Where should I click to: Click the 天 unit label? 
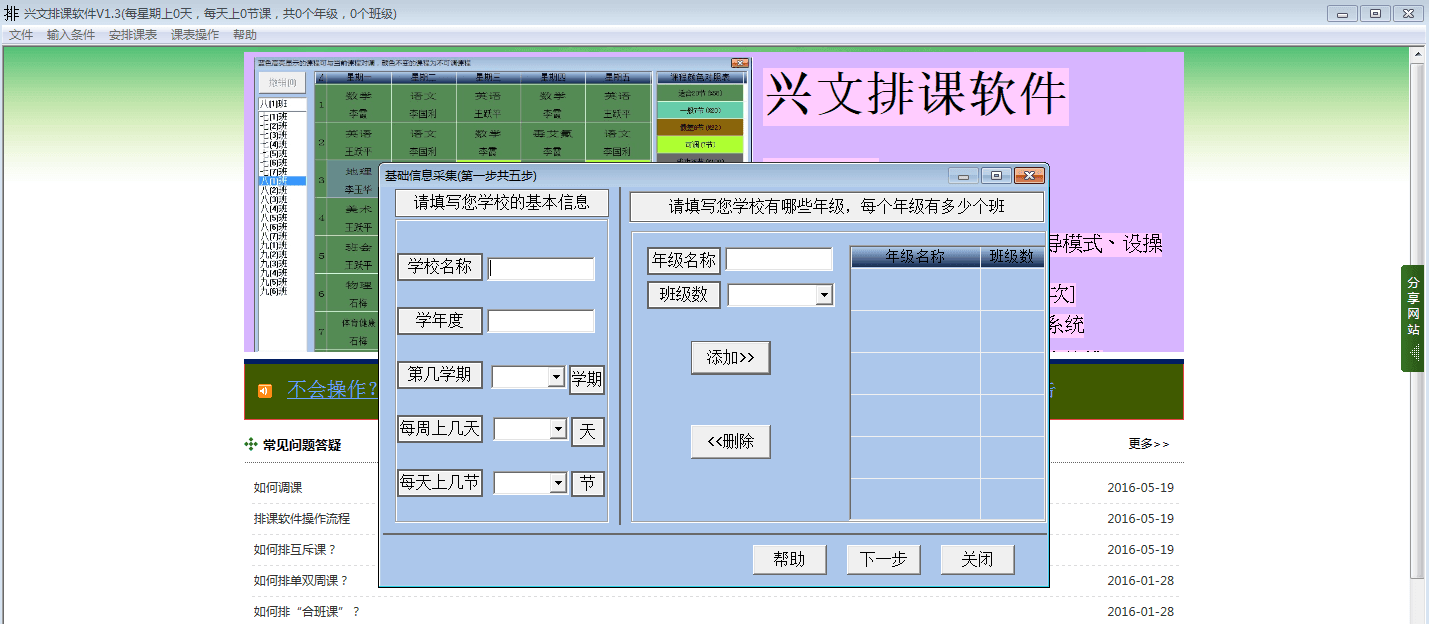(588, 432)
